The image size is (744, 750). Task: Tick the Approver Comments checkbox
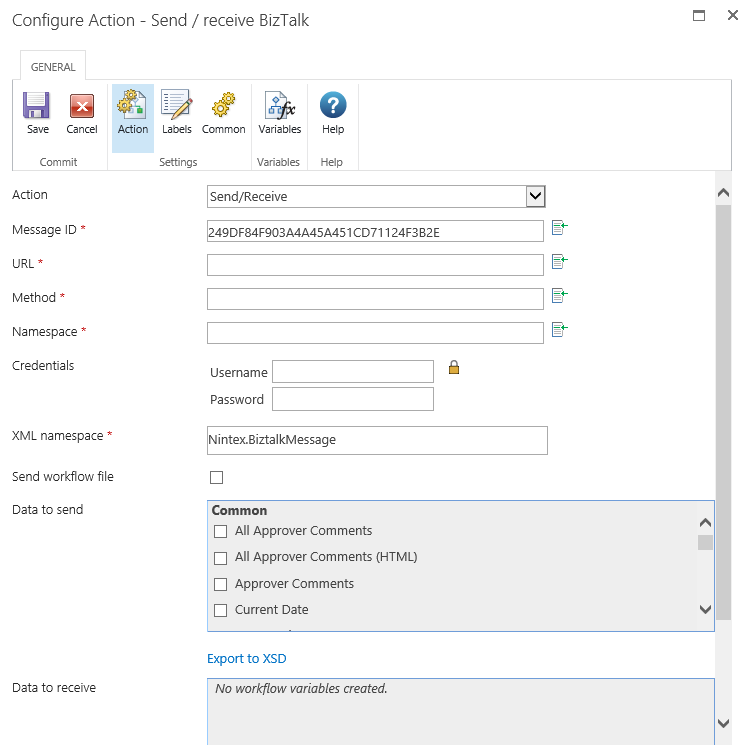[x=221, y=584]
